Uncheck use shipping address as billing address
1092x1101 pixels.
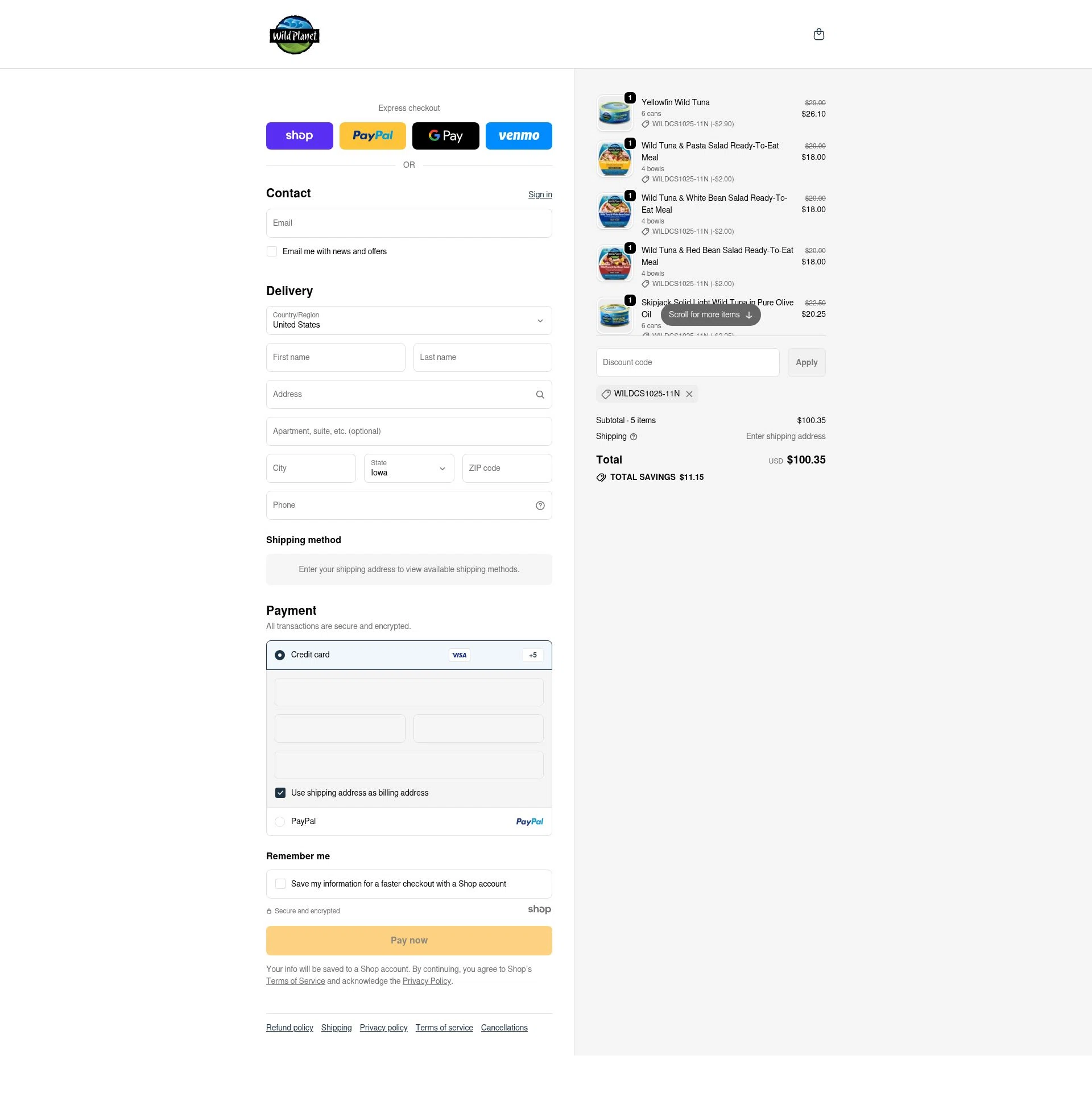(x=280, y=792)
